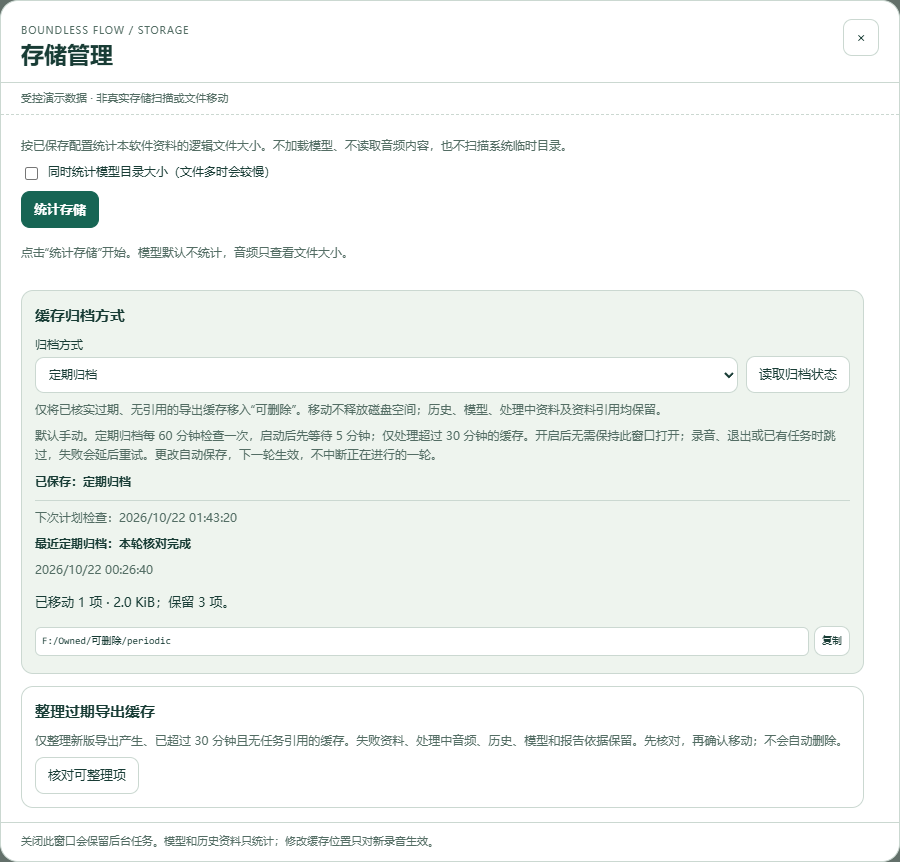Image resolution: width=900 pixels, height=862 pixels.
Task: Click the 仅整理新版导出产生 description text
Action: (441, 741)
